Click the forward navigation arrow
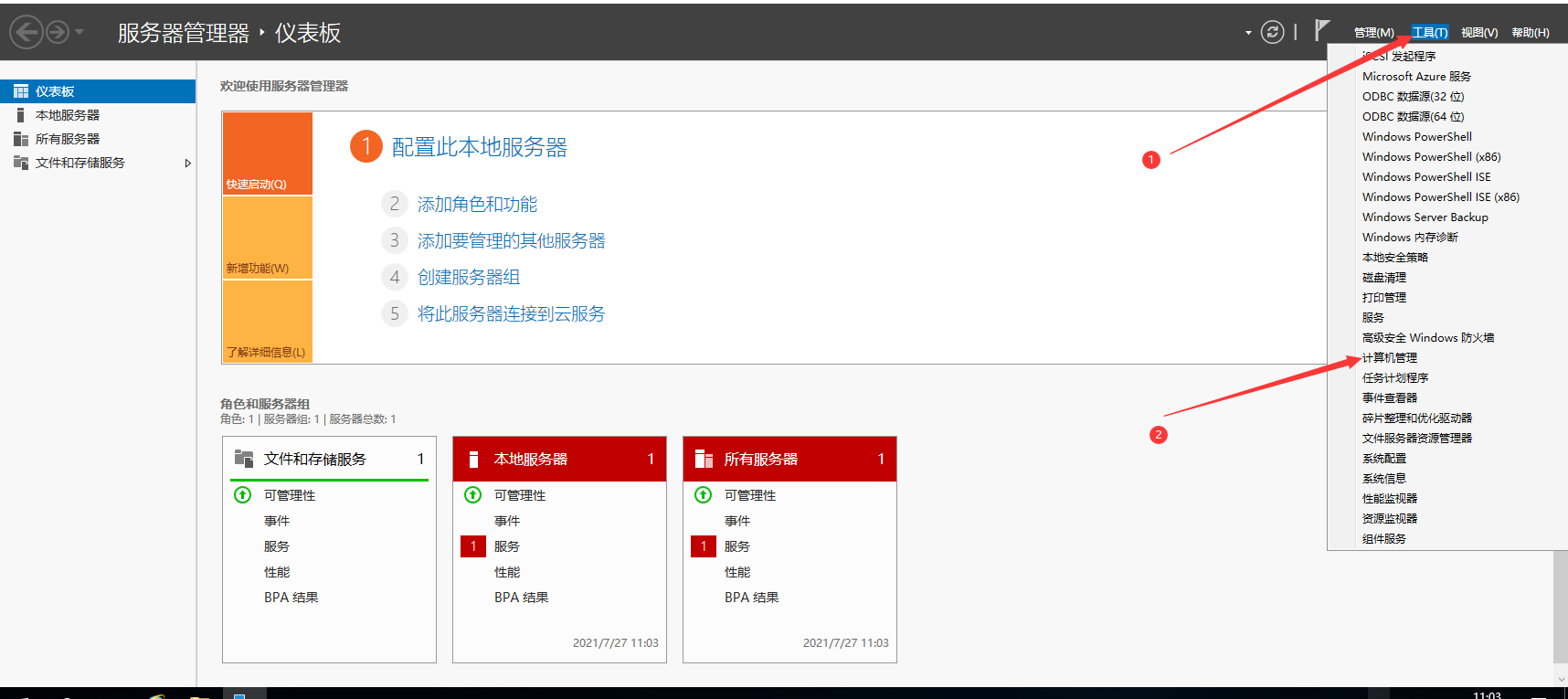This screenshot has width=1568, height=699. pyautogui.click(x=58, y=33)
